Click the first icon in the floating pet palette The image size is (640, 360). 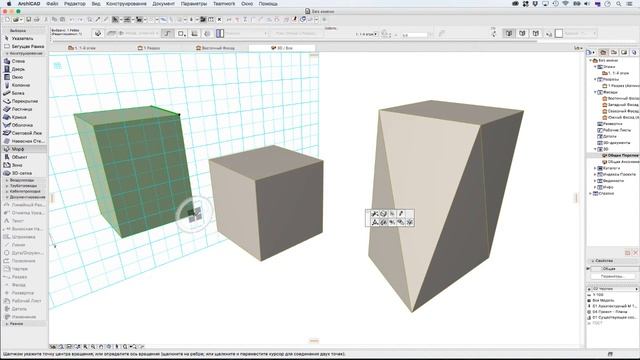374,214
